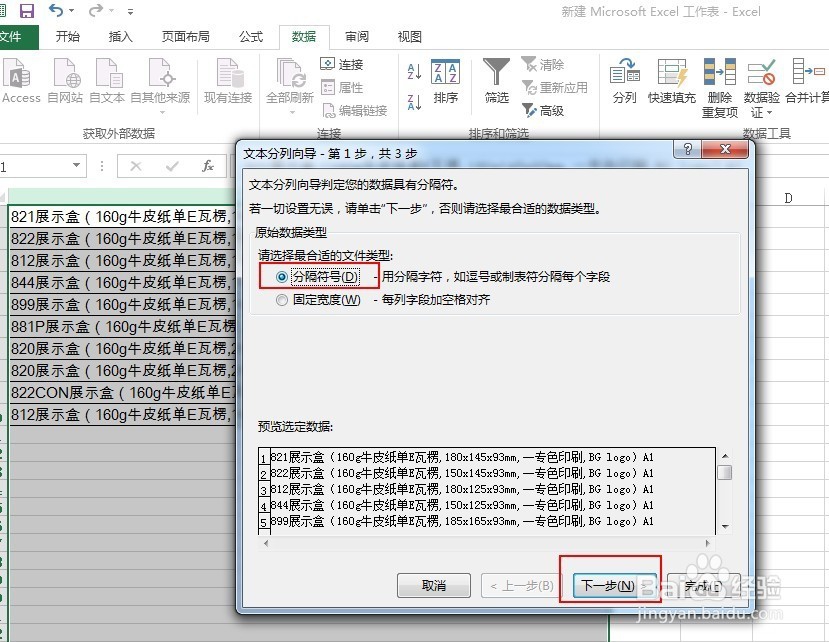
Task: Click preview list scroll down arrow
Action: 725,527
